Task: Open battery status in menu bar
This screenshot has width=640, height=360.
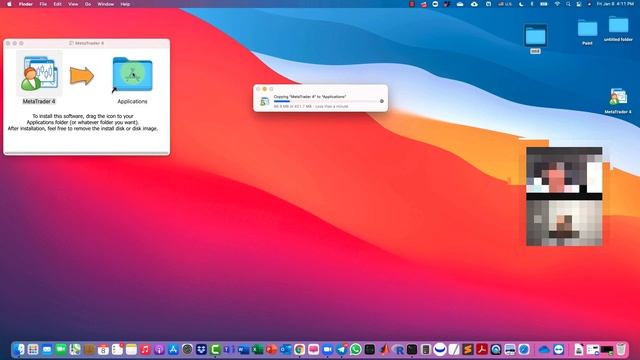Action: coord(544,4)
